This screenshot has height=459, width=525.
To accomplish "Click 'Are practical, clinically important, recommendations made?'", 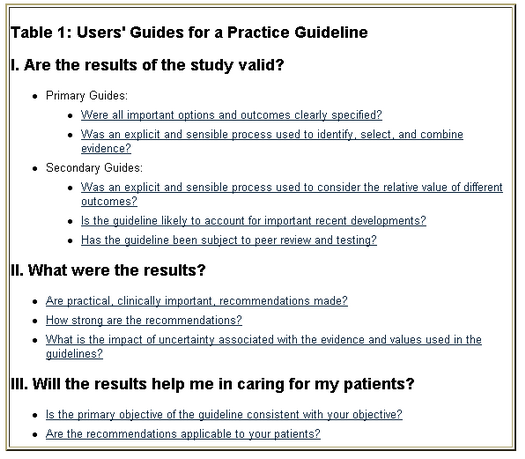I will pyautogui.click(x=197, y=301).
